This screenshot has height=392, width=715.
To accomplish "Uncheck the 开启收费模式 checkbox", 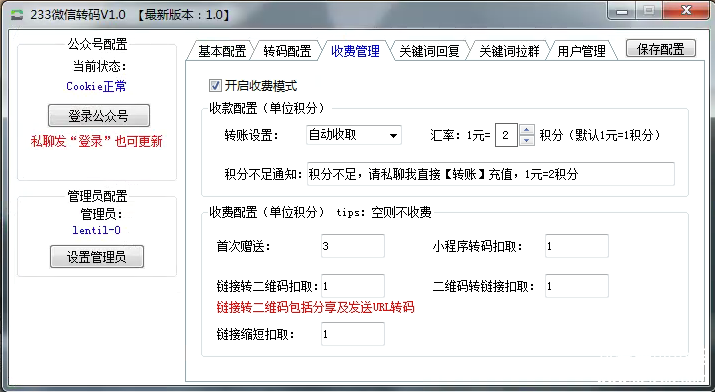I will (215, 85).
